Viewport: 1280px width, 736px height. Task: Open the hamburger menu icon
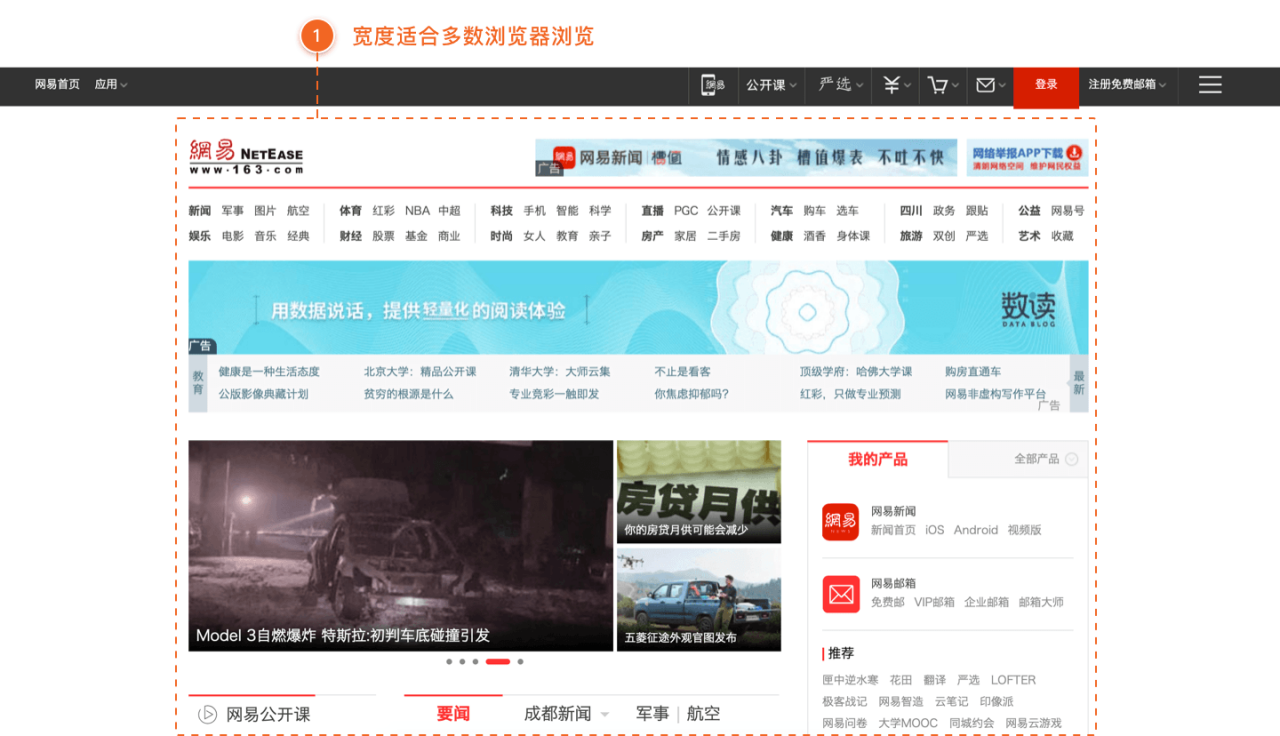click(1210, 86)
